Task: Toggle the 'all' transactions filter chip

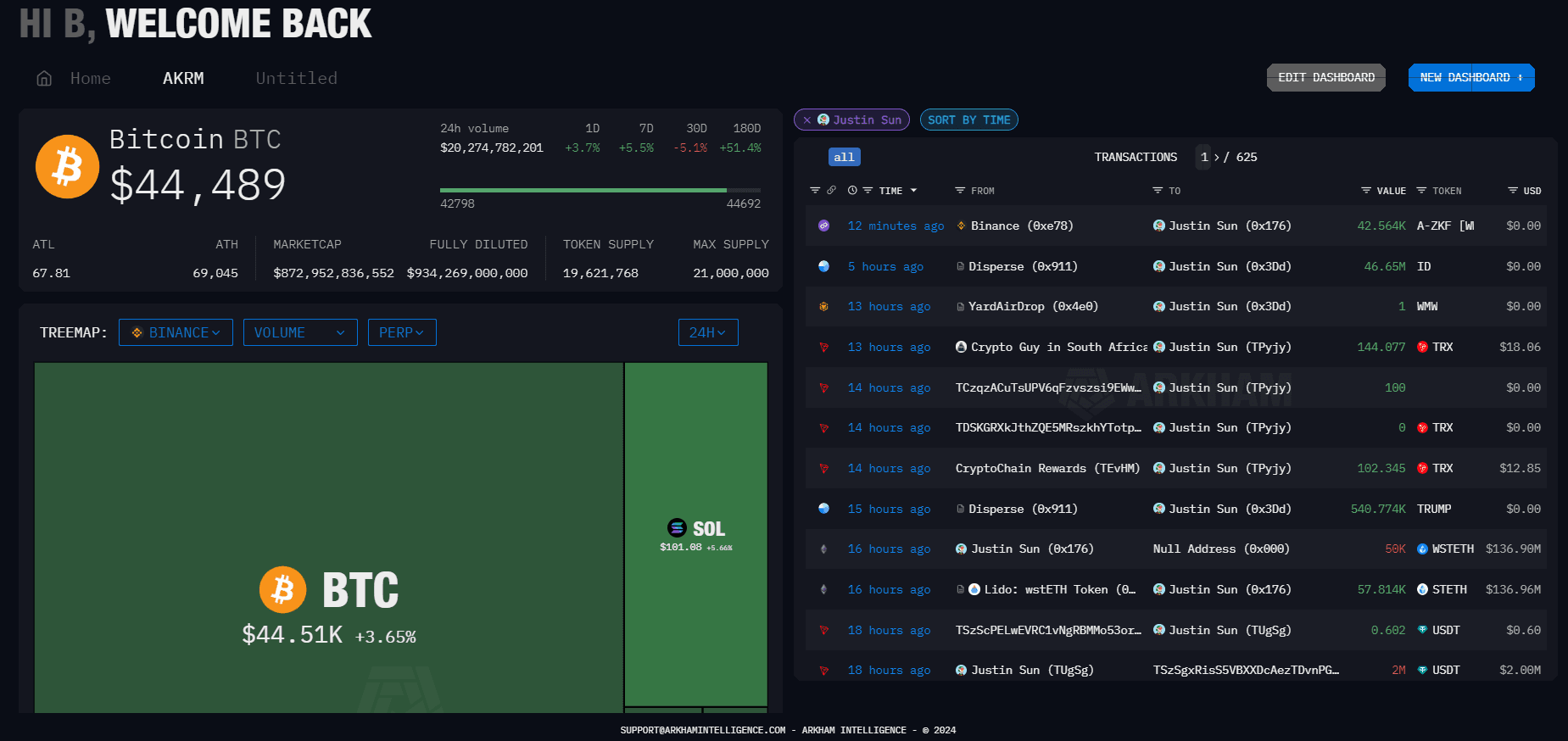Action: click(x=844, y=157)
